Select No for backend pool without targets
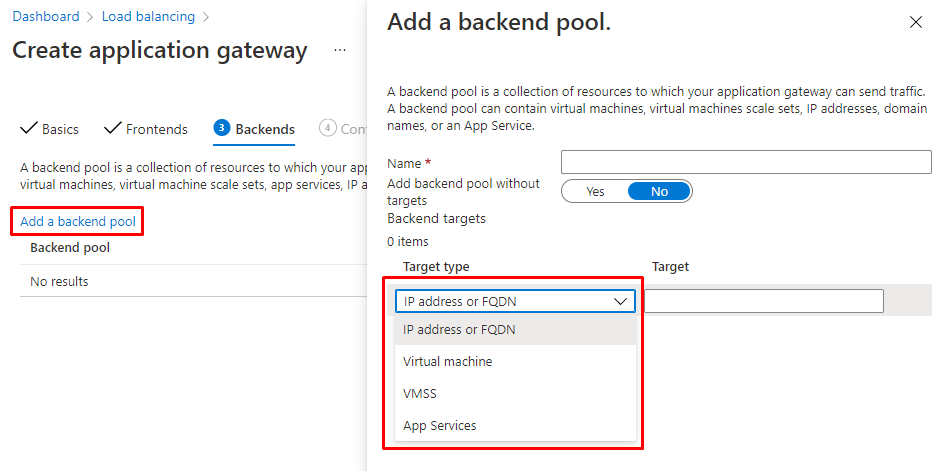943x471 pixels. pyautogui.click(x=659, y=191)
